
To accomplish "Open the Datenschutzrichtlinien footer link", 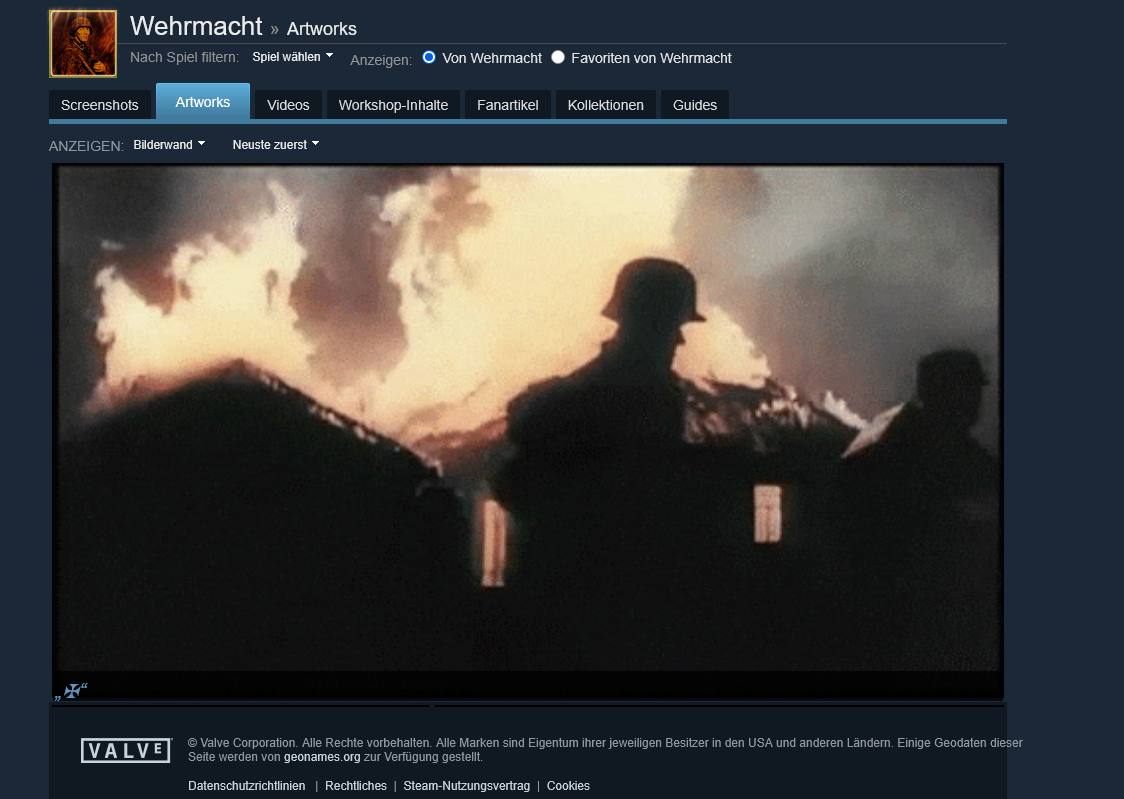I will click(247, 786).
